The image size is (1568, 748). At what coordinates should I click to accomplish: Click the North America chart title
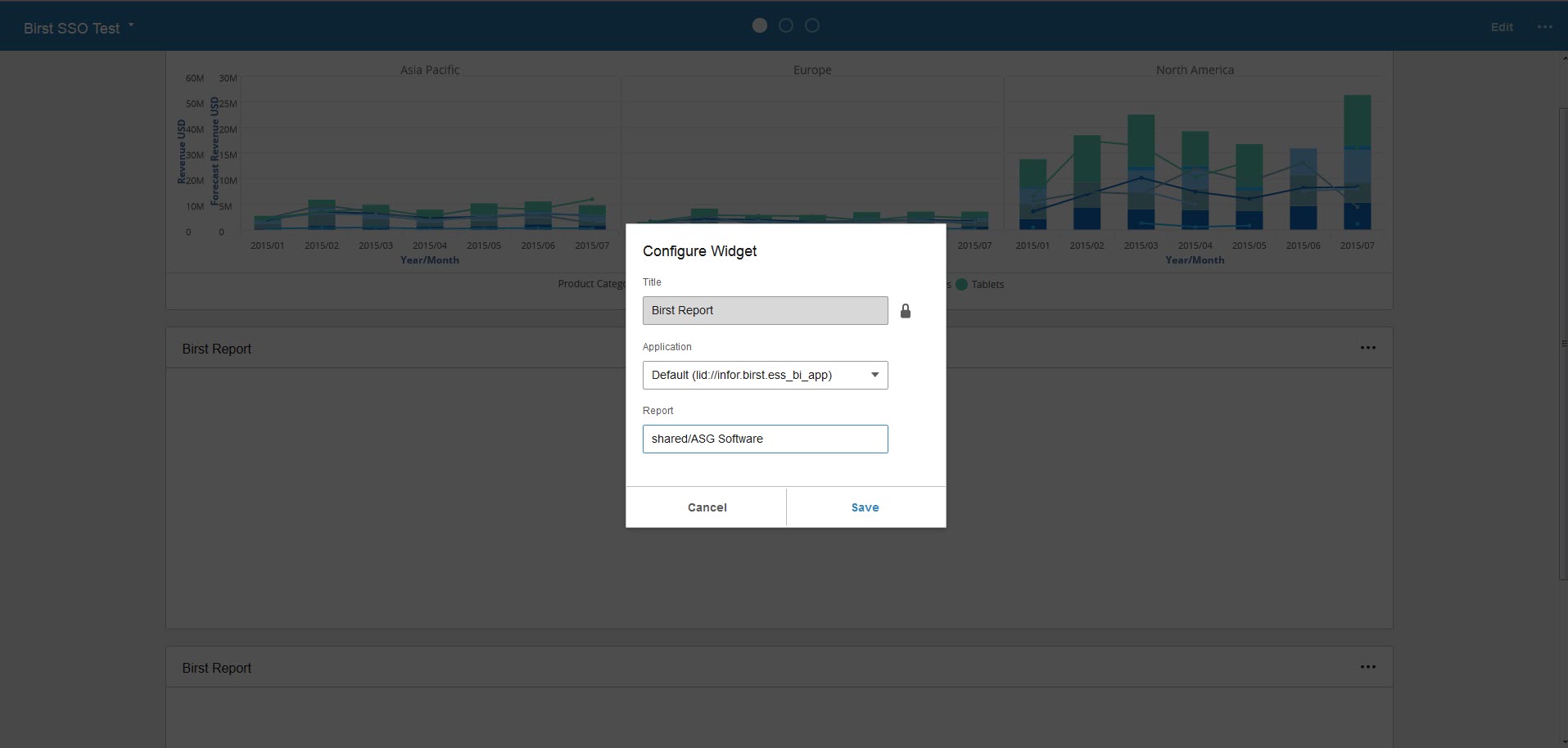pyautogui.click(x=1195, y=70)
